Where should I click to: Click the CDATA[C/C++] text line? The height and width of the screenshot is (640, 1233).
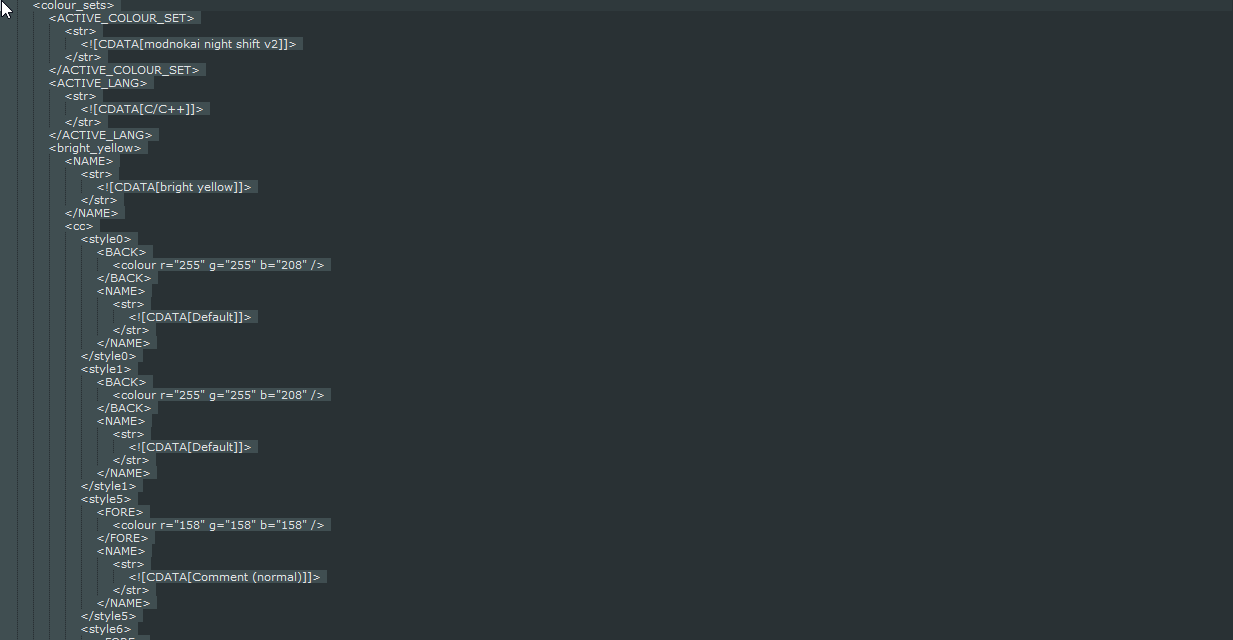click(x=144, y=109)
